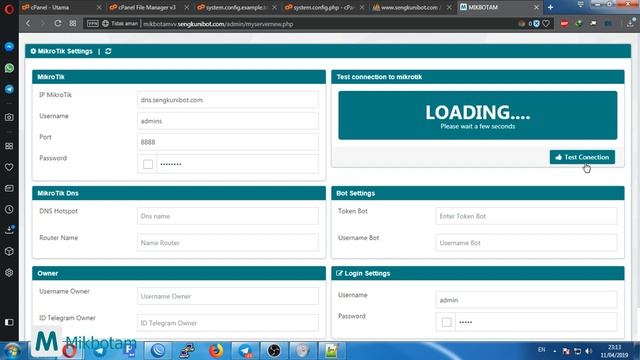Refresh MikroTik Settings via header icon

(x=108, y=51)
